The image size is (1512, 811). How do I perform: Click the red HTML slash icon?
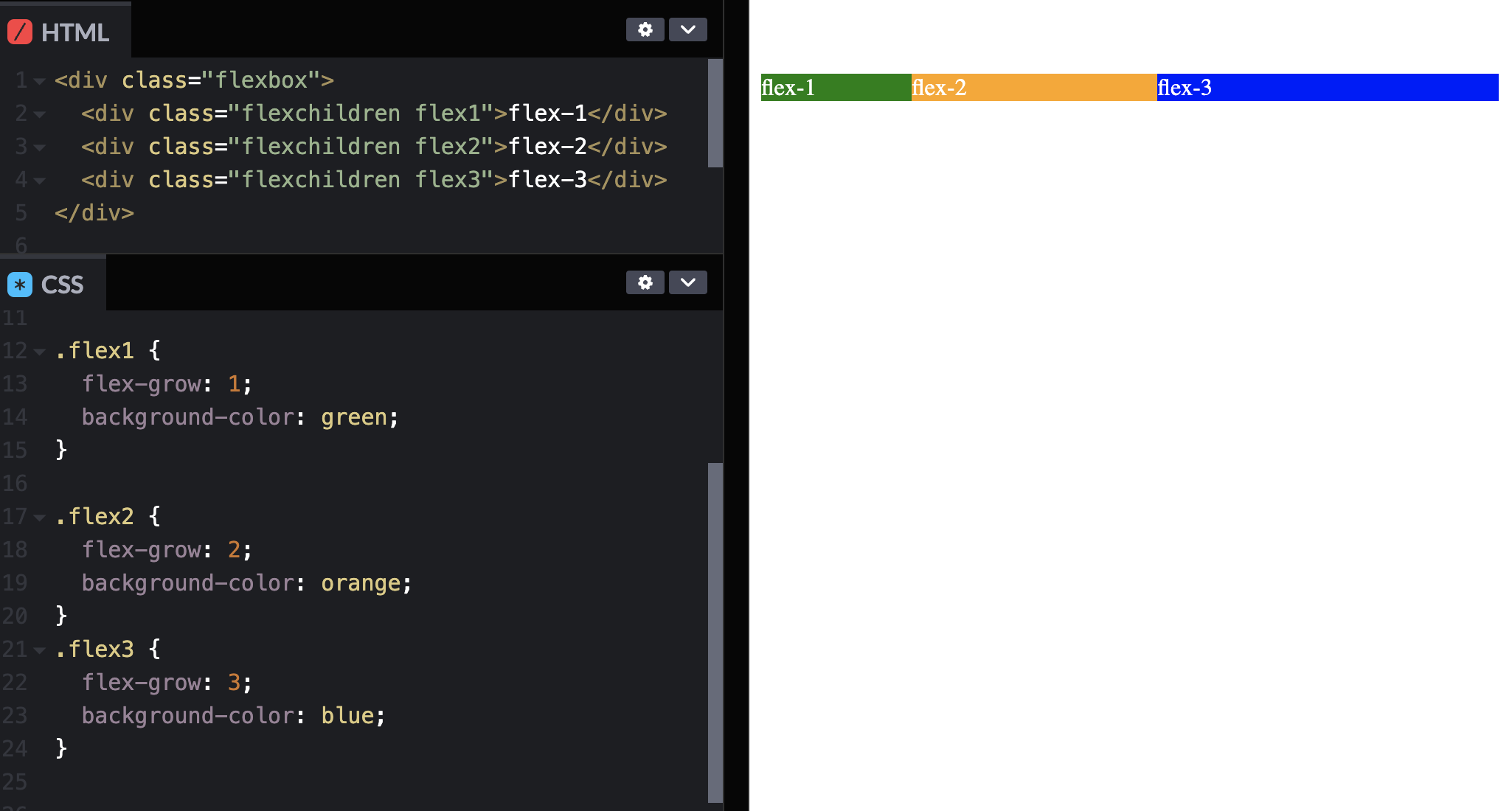point(20,32)
